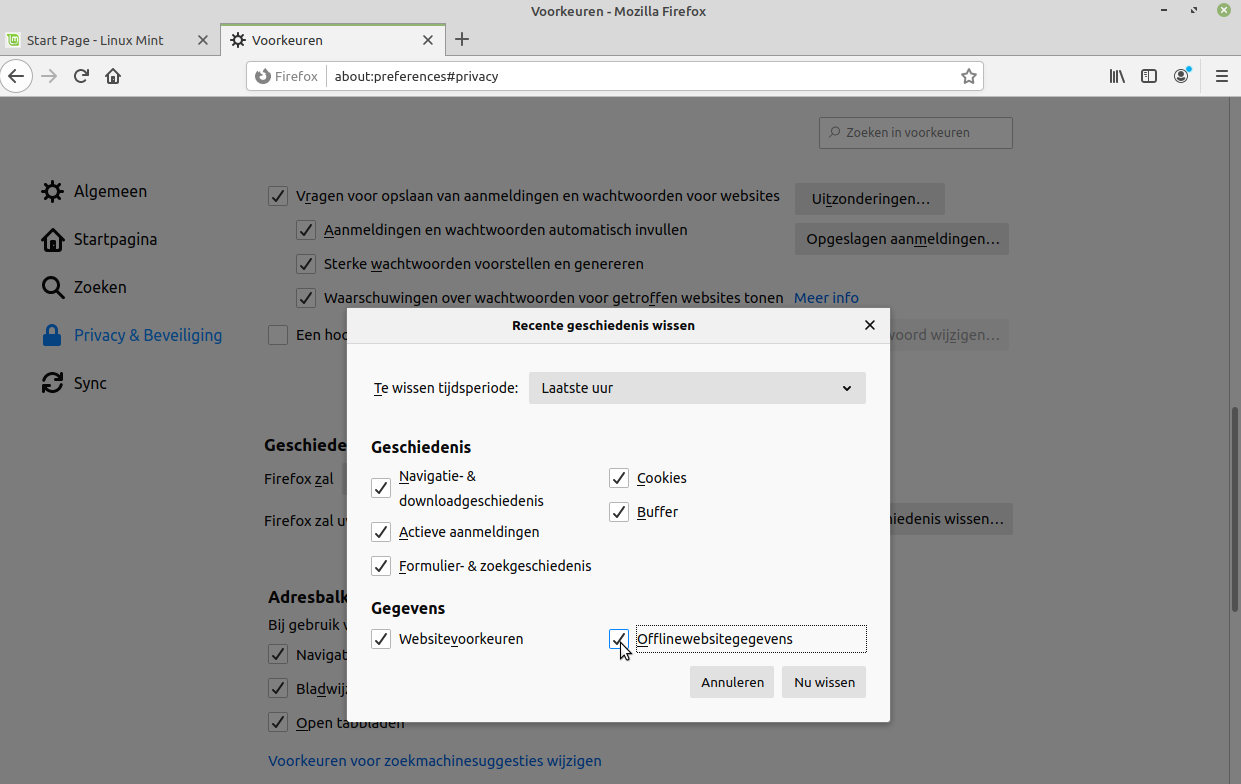Disable Actieve aanmeldingen in history dialog
The image size is (1241, 784).
pyautogui.click(x=381, y=531)
